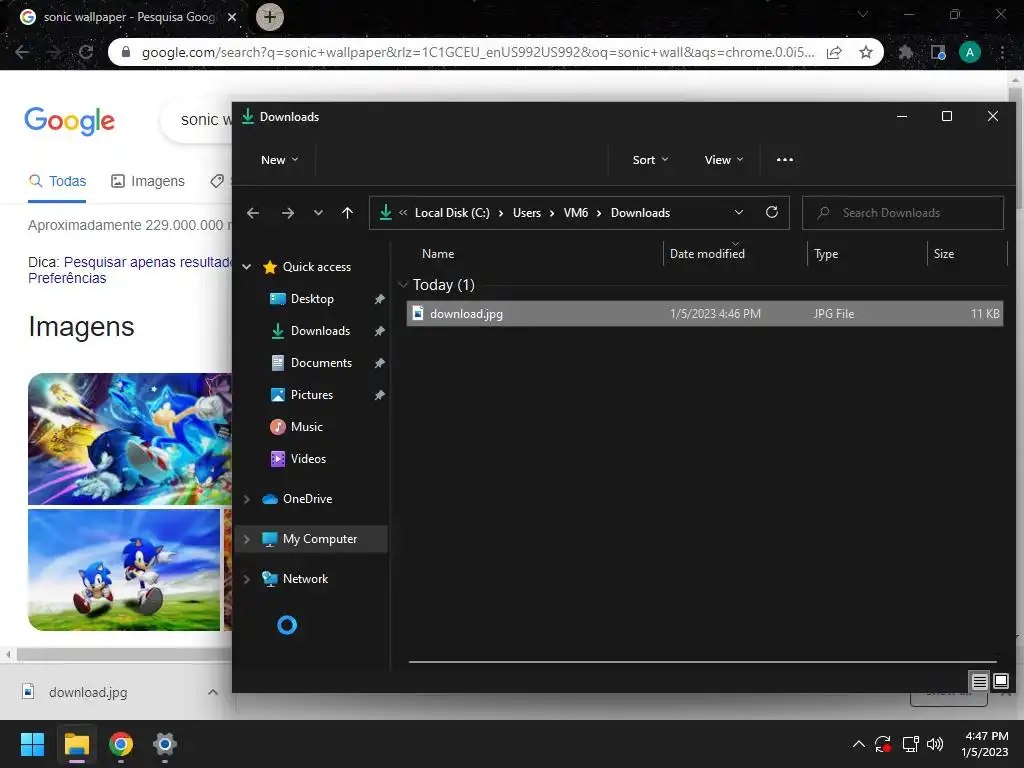Viewport: 1024px width, 768px height.
Task: Open Documents in the navigation pane
Action: (x=321, y=363)
